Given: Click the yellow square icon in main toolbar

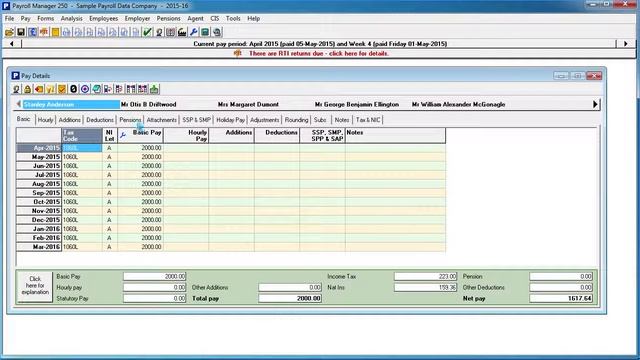Looking at the screenshot, I should [56, 32].
